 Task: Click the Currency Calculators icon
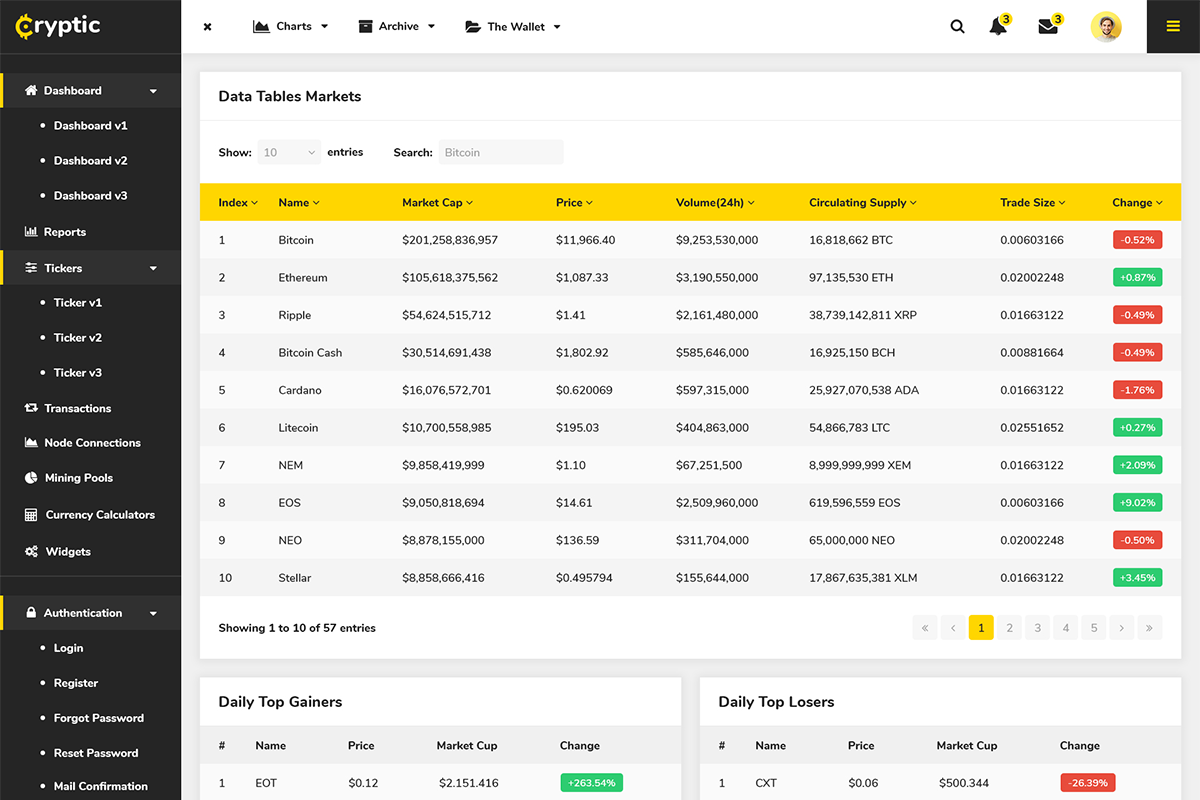click(31, 515)
